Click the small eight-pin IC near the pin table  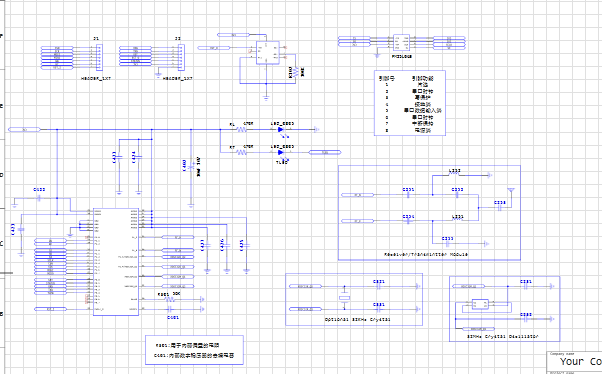tap(402, 43)
